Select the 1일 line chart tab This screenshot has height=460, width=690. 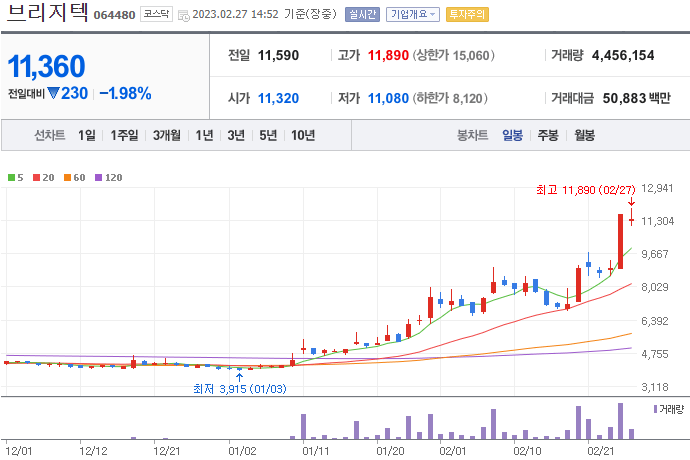(87, 135)
